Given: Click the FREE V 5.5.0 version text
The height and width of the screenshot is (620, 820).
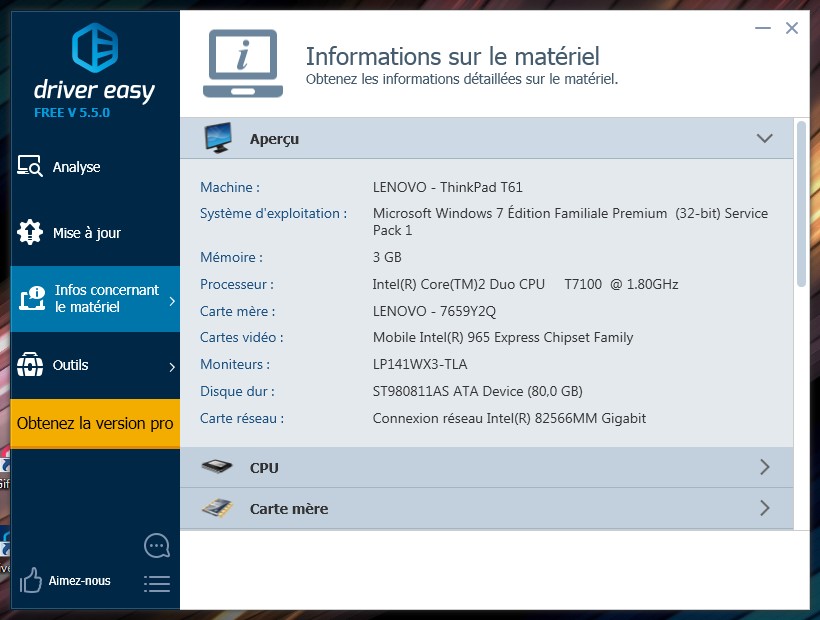Looking at the screenshot, I should (72, 112).
